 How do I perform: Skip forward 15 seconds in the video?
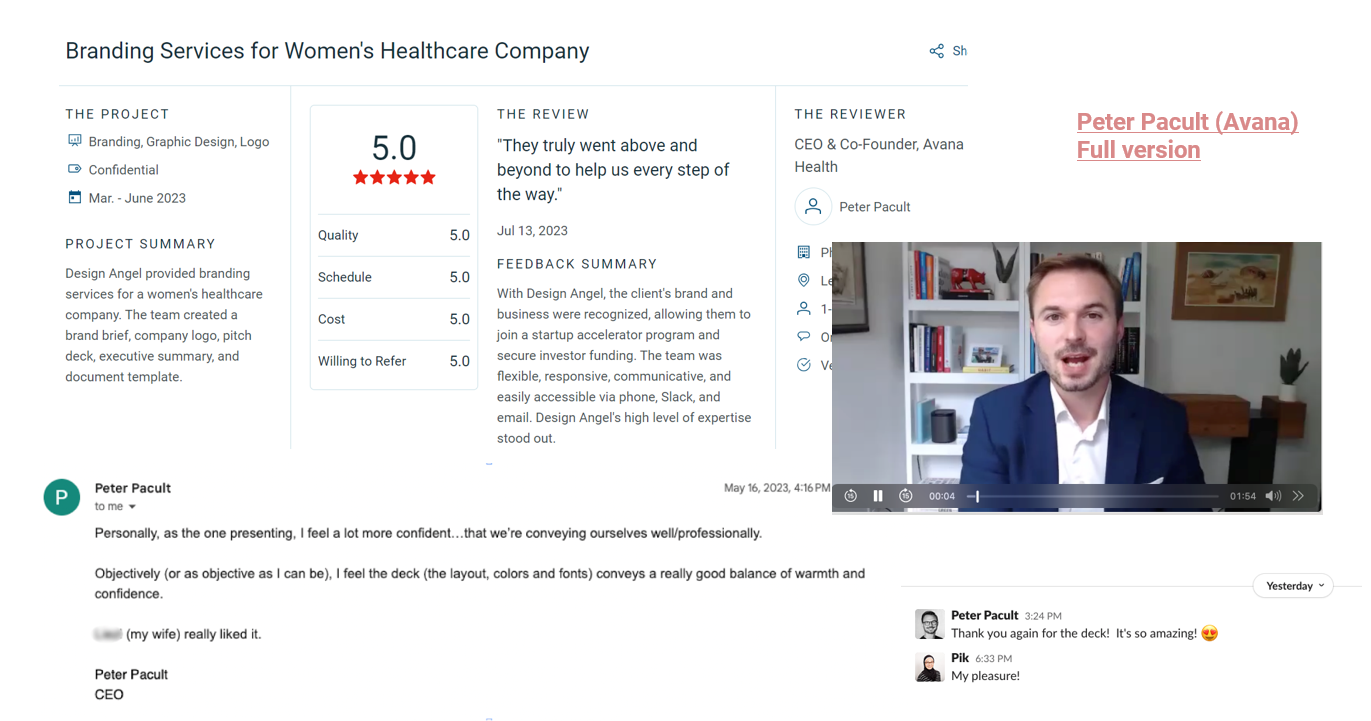click(905, 496)
